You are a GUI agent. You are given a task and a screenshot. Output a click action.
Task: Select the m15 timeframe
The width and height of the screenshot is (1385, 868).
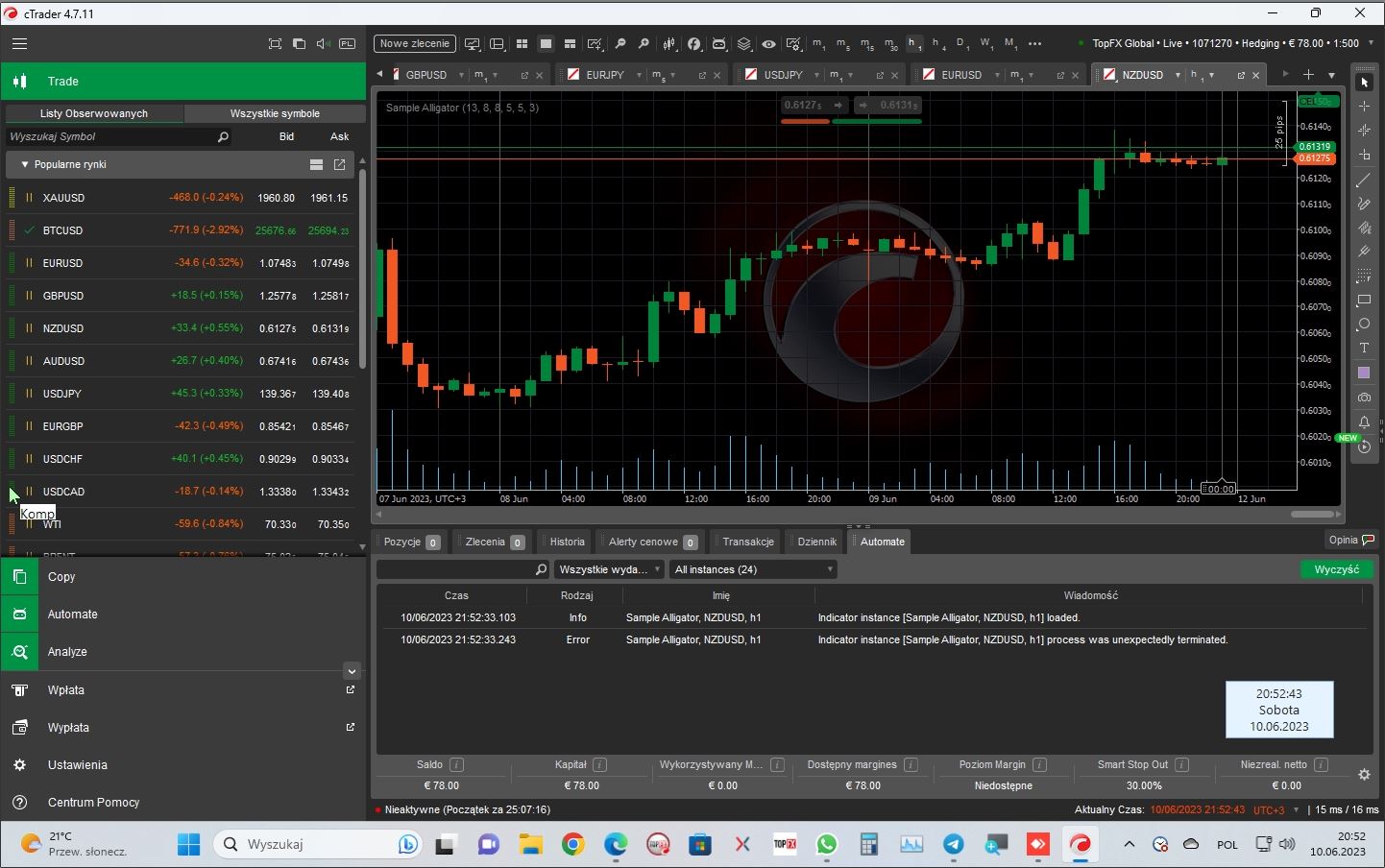866,44
